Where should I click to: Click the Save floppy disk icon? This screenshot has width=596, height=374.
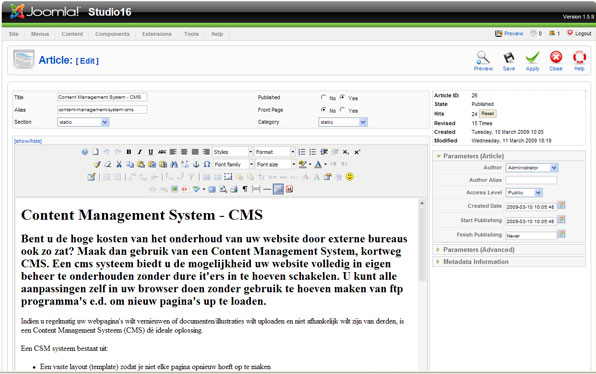pos(509,58)
